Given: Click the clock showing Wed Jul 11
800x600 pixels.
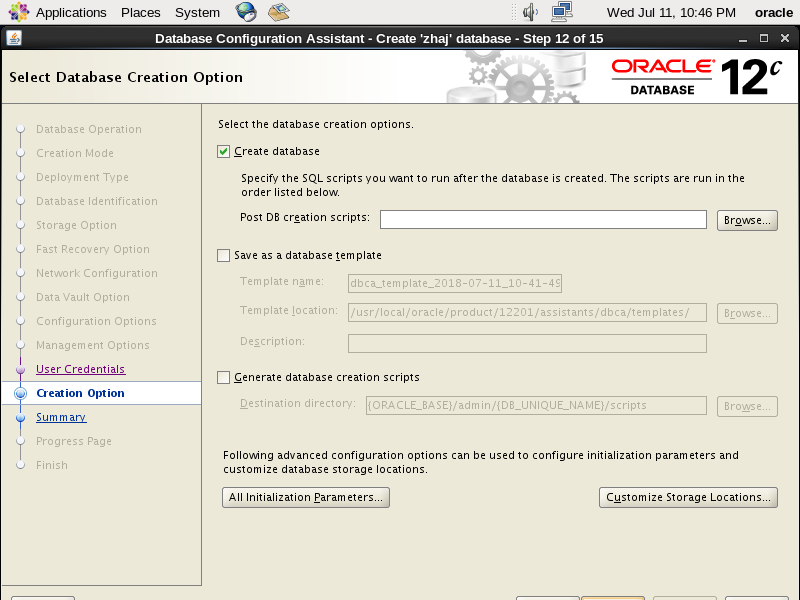Looking at the screenshot, I should [x=671, y=12].
